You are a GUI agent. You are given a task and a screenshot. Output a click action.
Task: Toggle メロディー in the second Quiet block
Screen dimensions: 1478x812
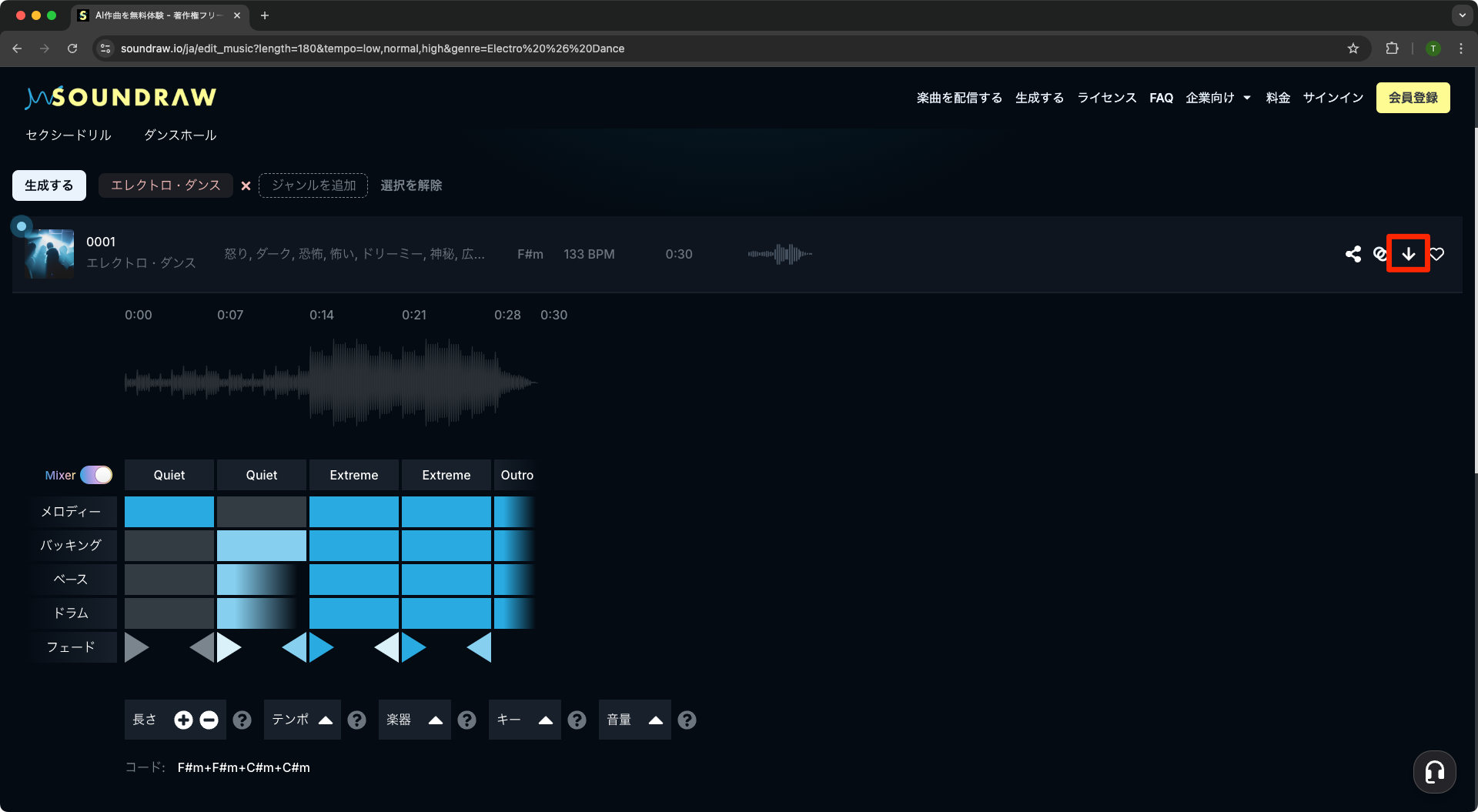pyautogui.click(x=262, y=512)
